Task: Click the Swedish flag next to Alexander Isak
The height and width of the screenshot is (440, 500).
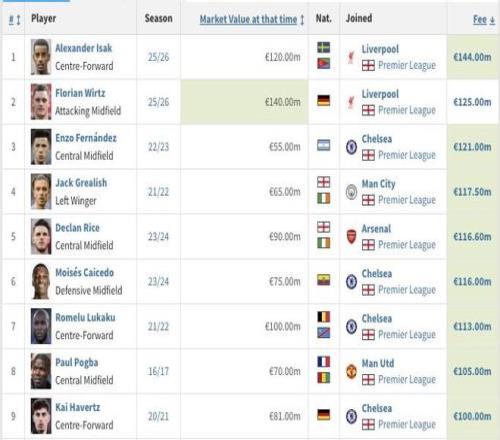Action: tap(324, 48)
